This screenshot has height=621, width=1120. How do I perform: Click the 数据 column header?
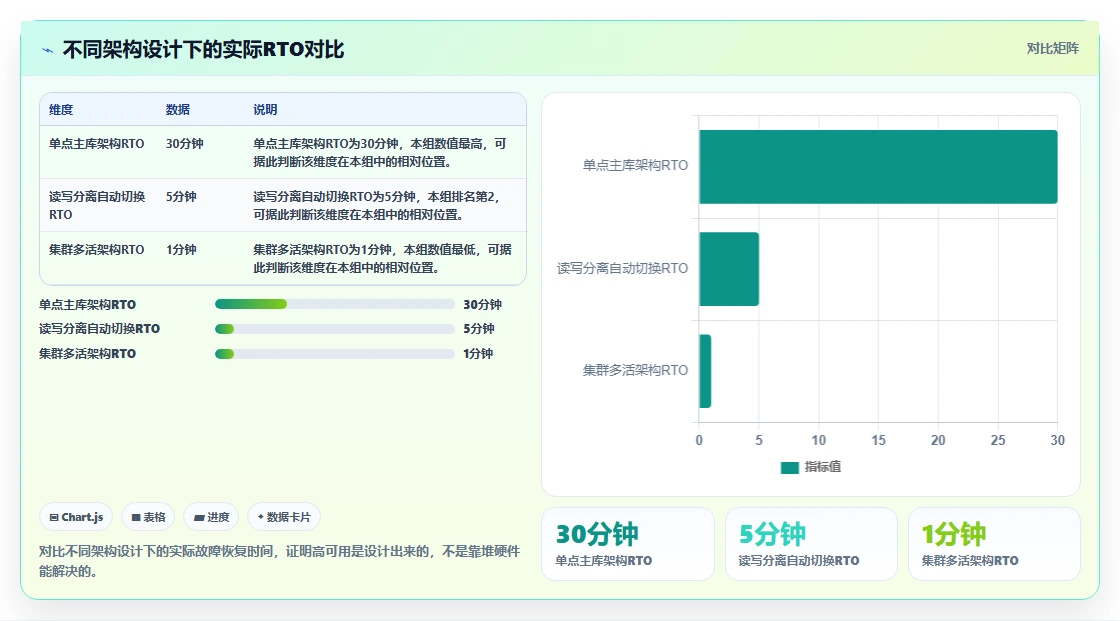(178, 109)
